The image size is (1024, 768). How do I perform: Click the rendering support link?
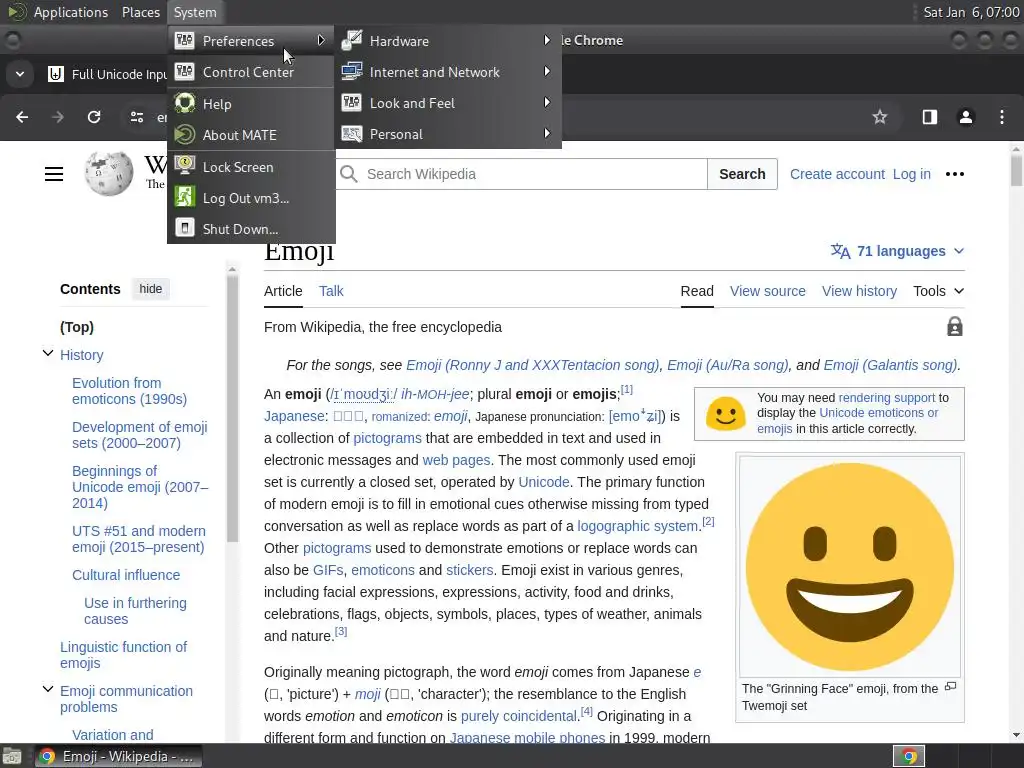point(886,398)
